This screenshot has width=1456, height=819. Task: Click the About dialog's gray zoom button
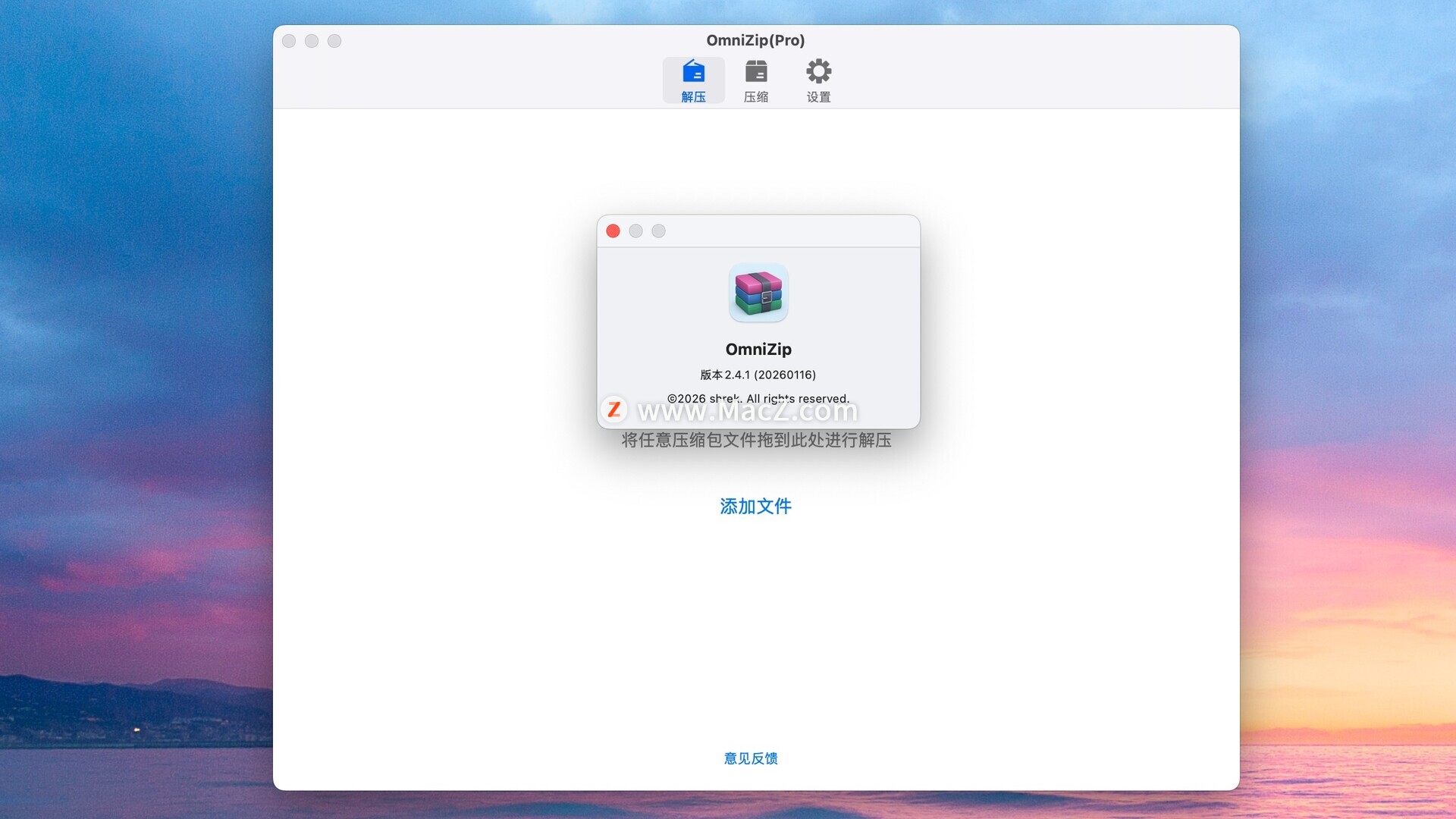point(658,231)
